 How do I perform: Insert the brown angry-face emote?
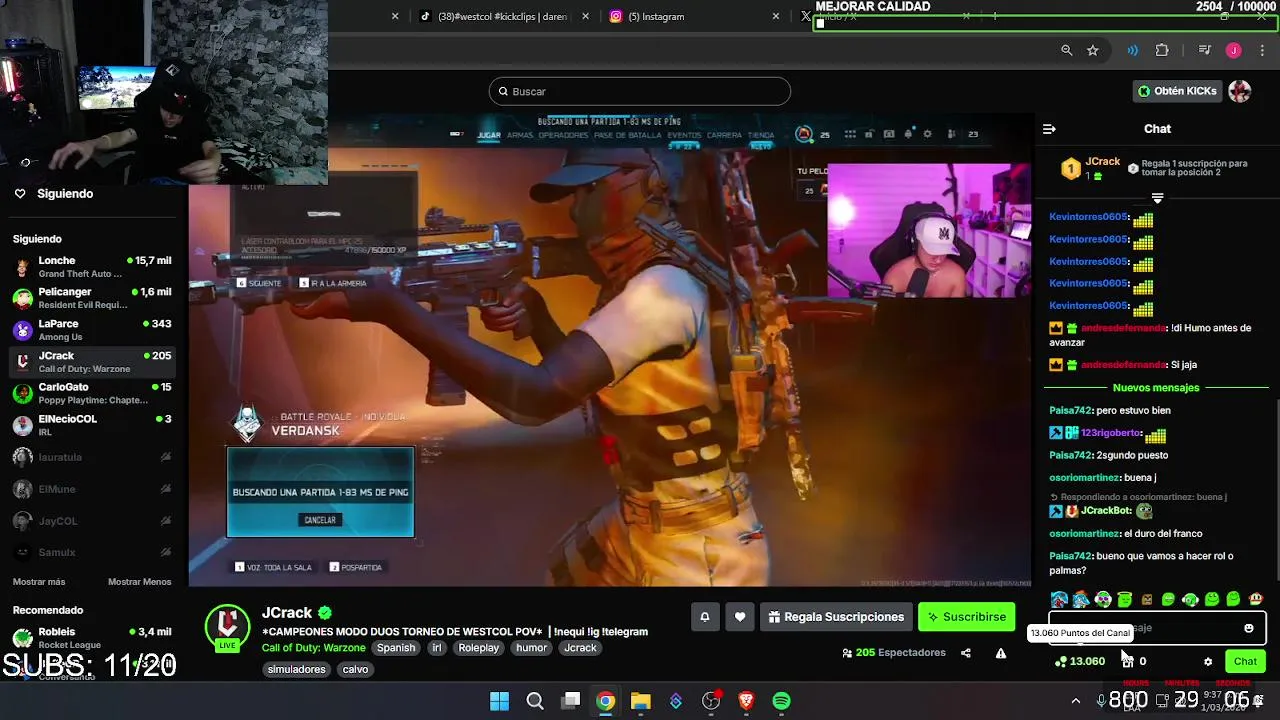pyautogui.click(x=1147, y=600)
